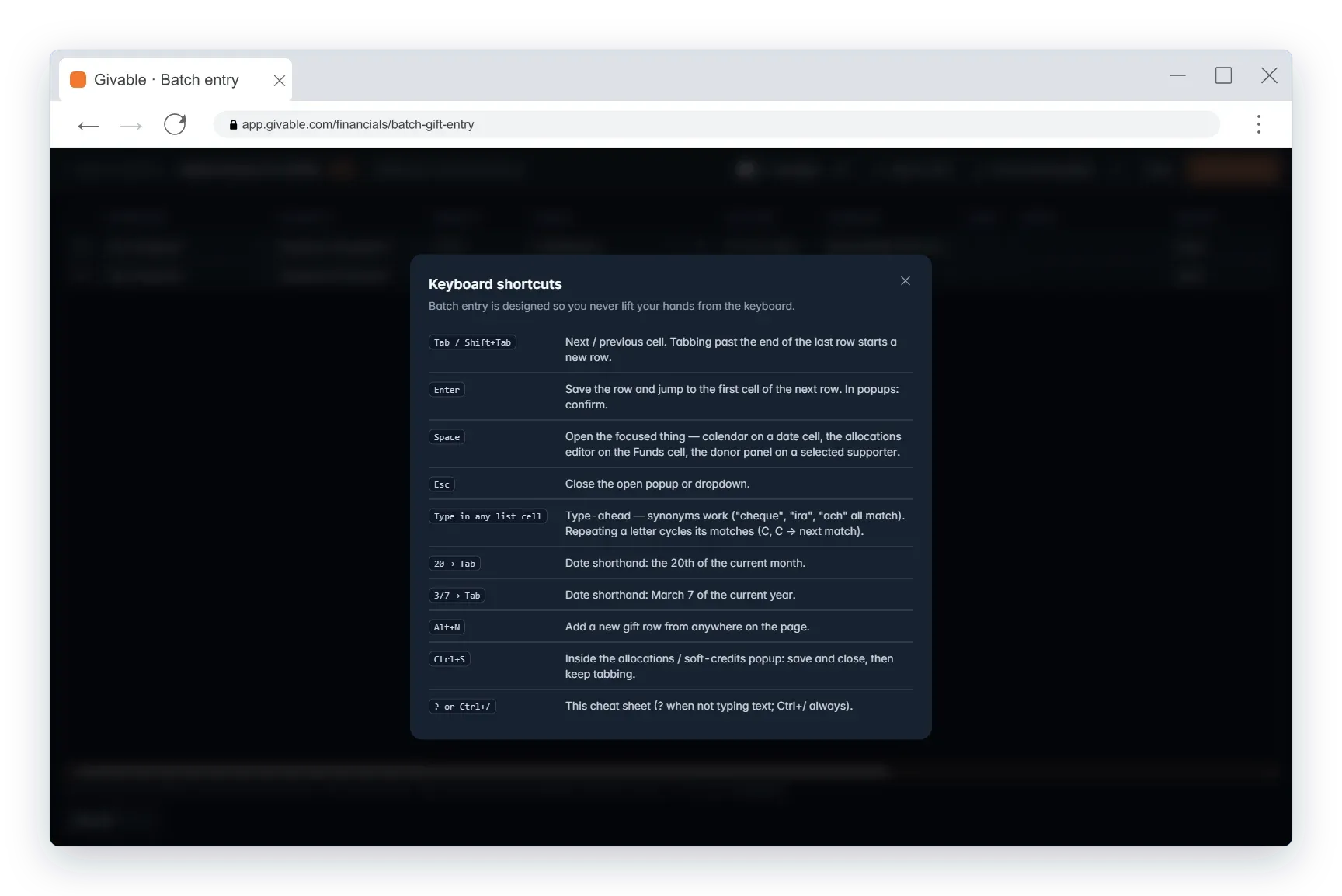This screenshot has width=1342, height=896.
Task: Click the browser back arrow
Action: coord(89,125)
